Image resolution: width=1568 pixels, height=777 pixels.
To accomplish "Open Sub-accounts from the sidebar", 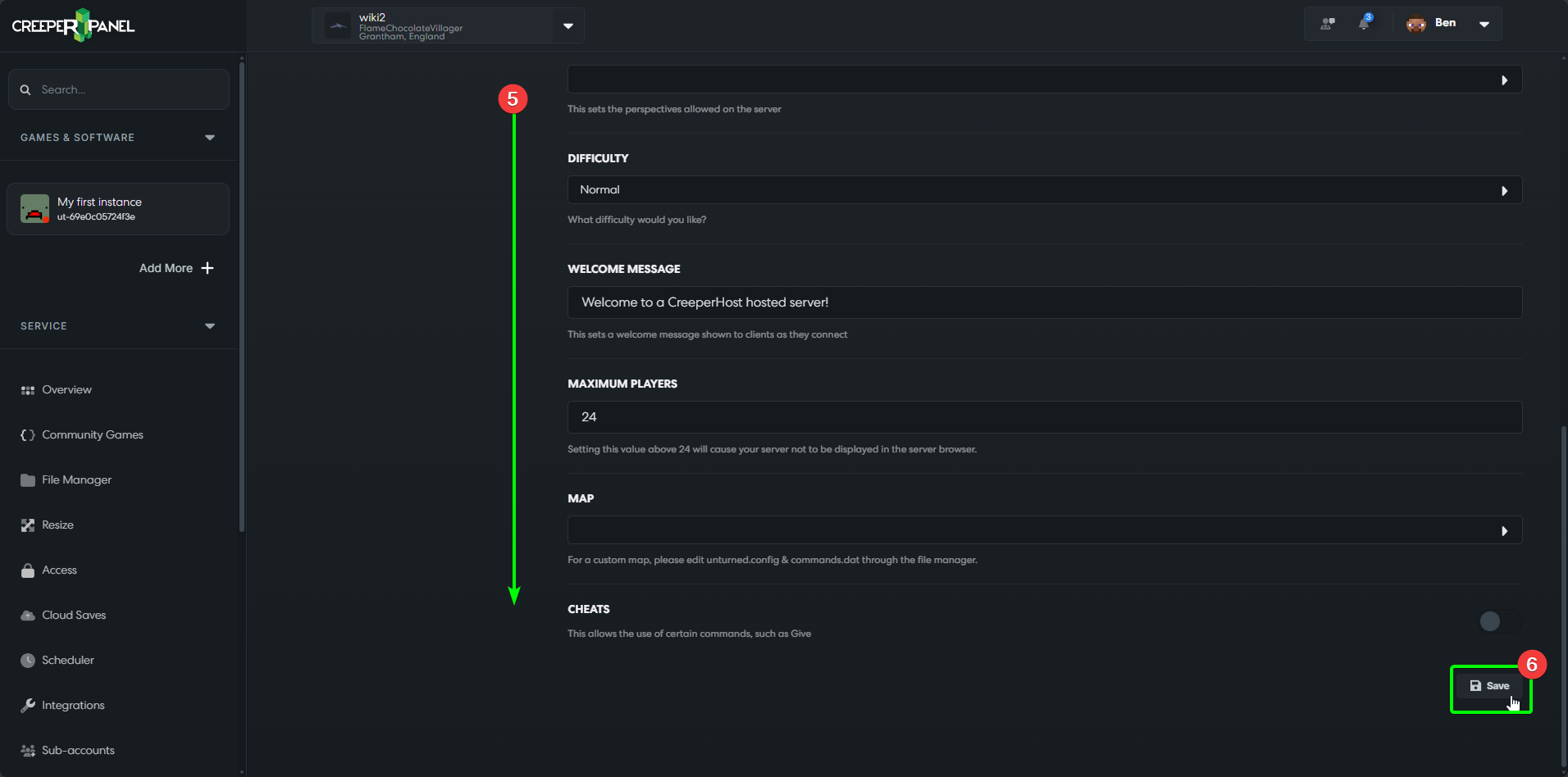I will coord(78,750).
